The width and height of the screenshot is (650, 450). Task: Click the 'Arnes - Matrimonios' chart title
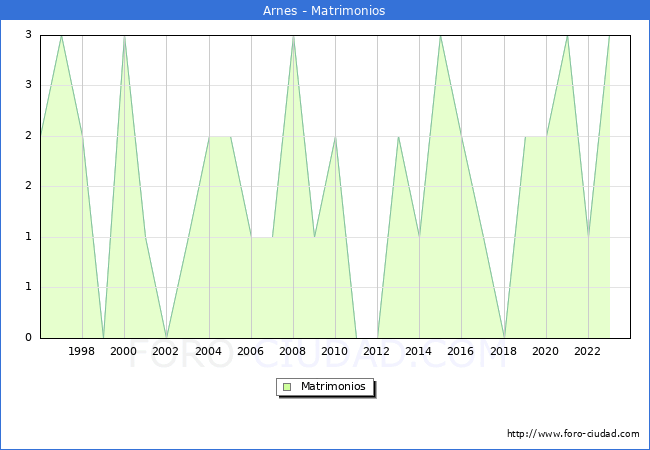(x=325, y=10)
